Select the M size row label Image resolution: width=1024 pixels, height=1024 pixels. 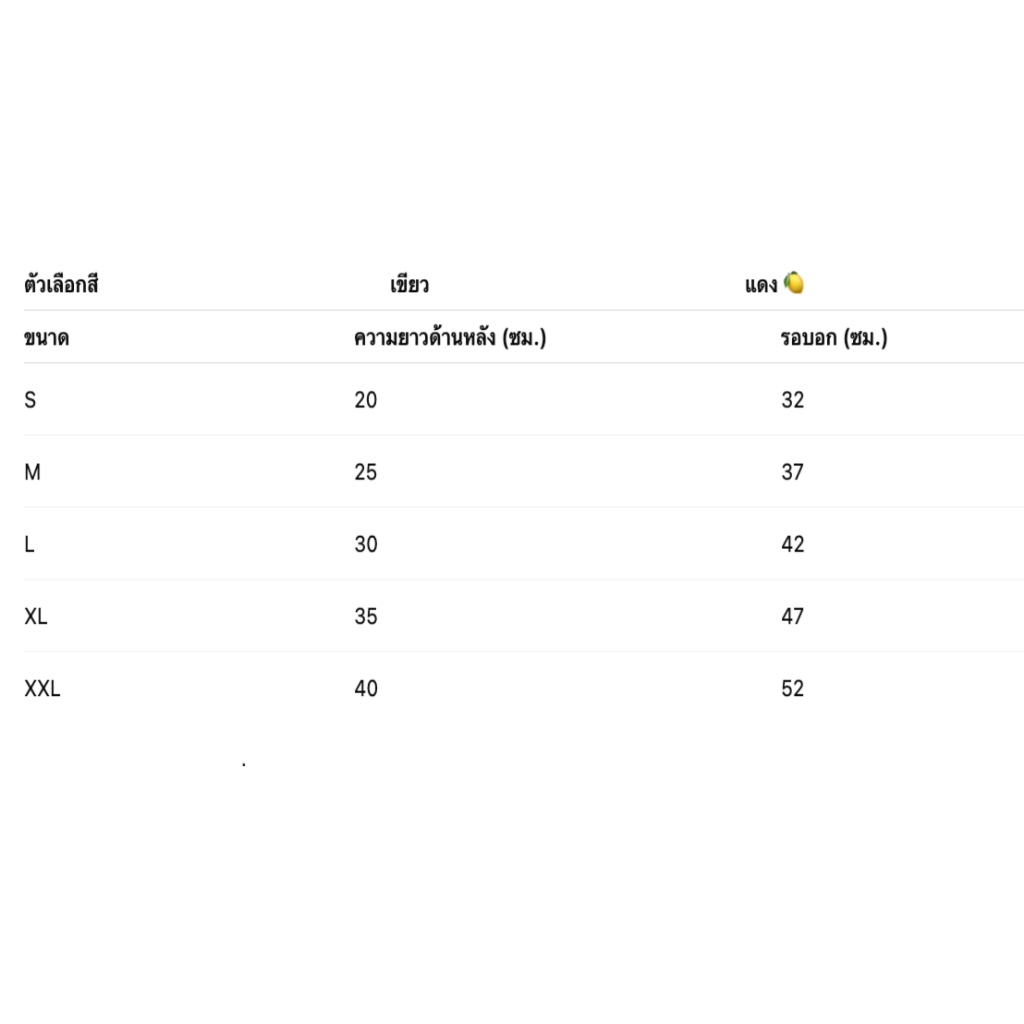[x=33, y=472]
